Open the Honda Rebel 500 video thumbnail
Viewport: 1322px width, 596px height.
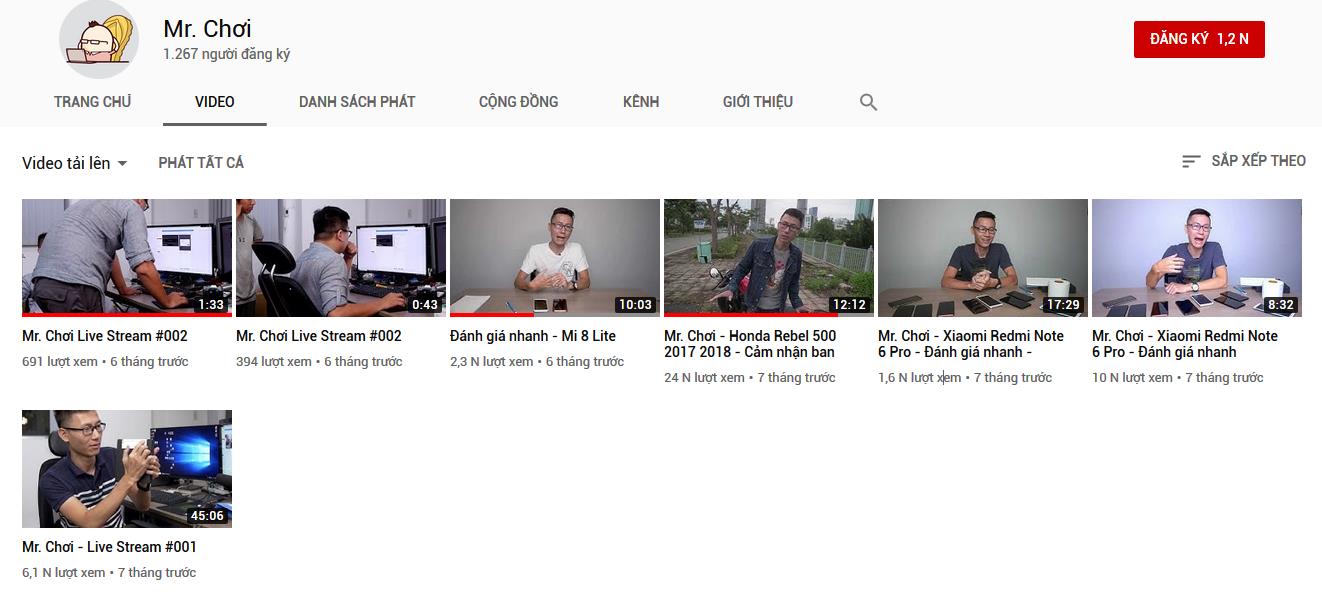769,257
